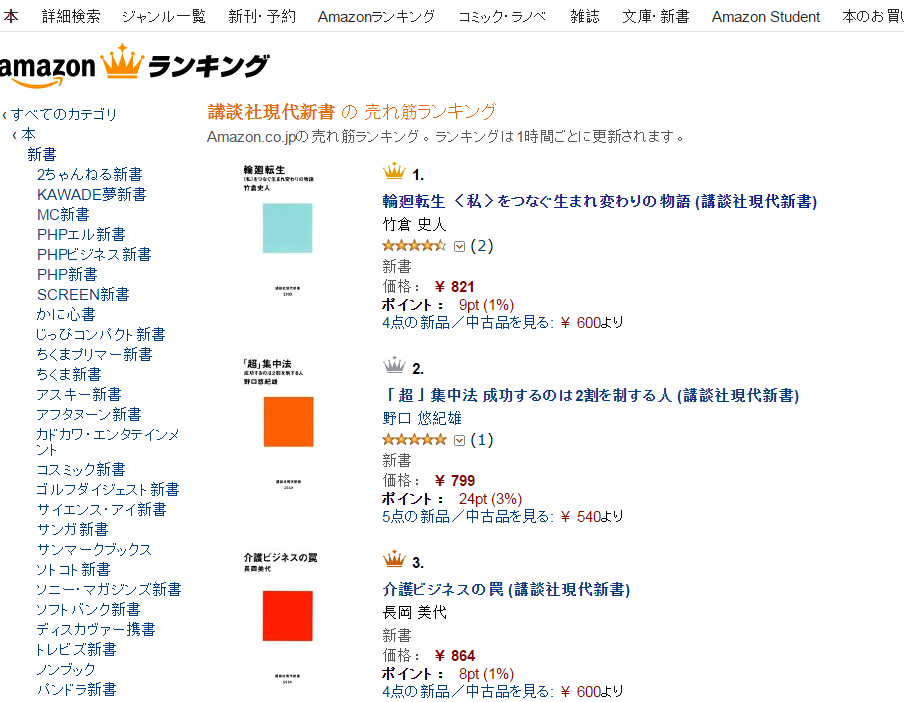Select サンマークブックス category
Image resolution: width=904 pixels, height=702 pixels.
click(95, 549)
